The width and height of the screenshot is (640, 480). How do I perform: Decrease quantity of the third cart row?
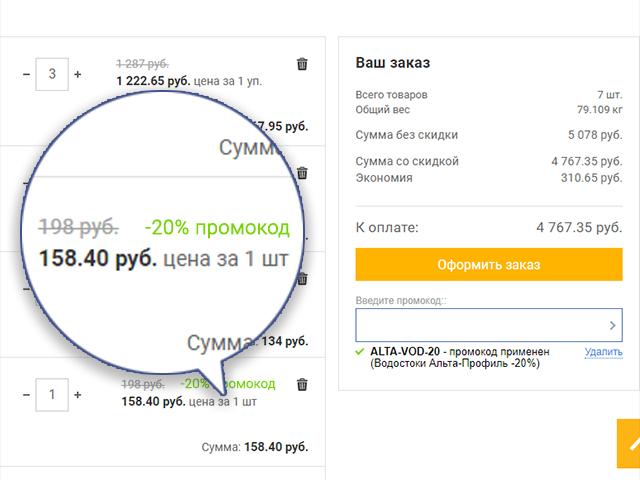pyautogui.click(x=26, y=290)
